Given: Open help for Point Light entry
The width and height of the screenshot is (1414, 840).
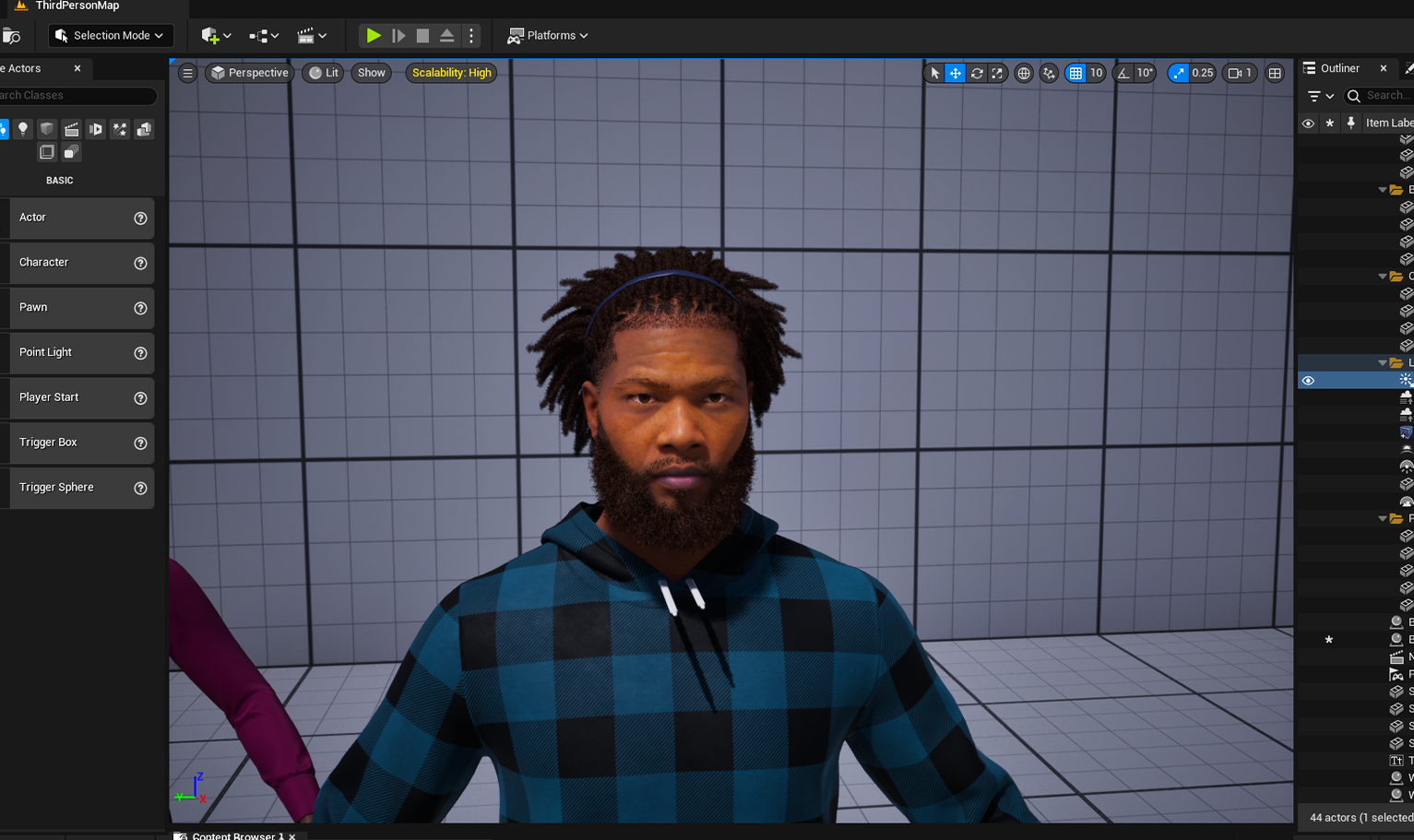Looking at the screenshot, I should (140, 353).
